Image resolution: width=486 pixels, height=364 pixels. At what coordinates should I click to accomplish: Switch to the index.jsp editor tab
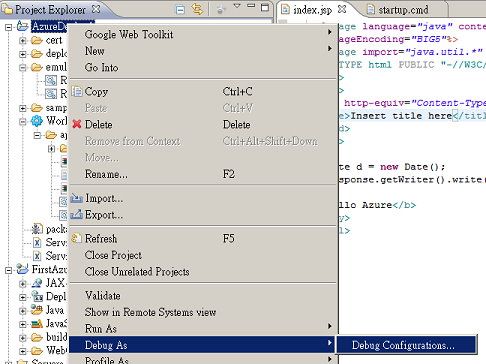tap(312, 10)
